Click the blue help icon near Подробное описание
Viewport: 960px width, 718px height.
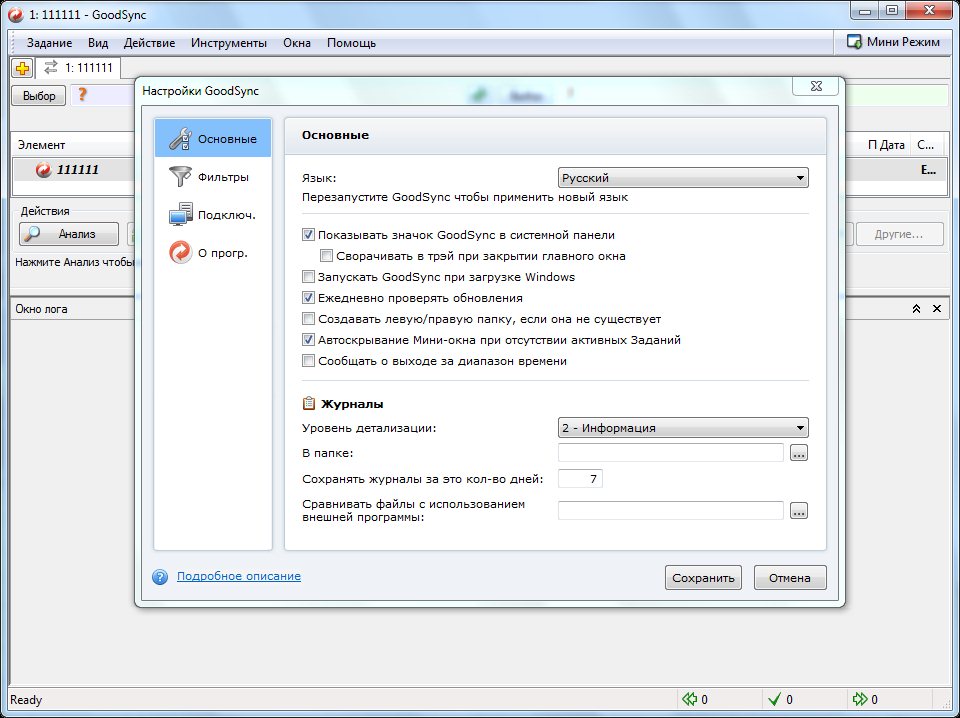click(160, 577)
